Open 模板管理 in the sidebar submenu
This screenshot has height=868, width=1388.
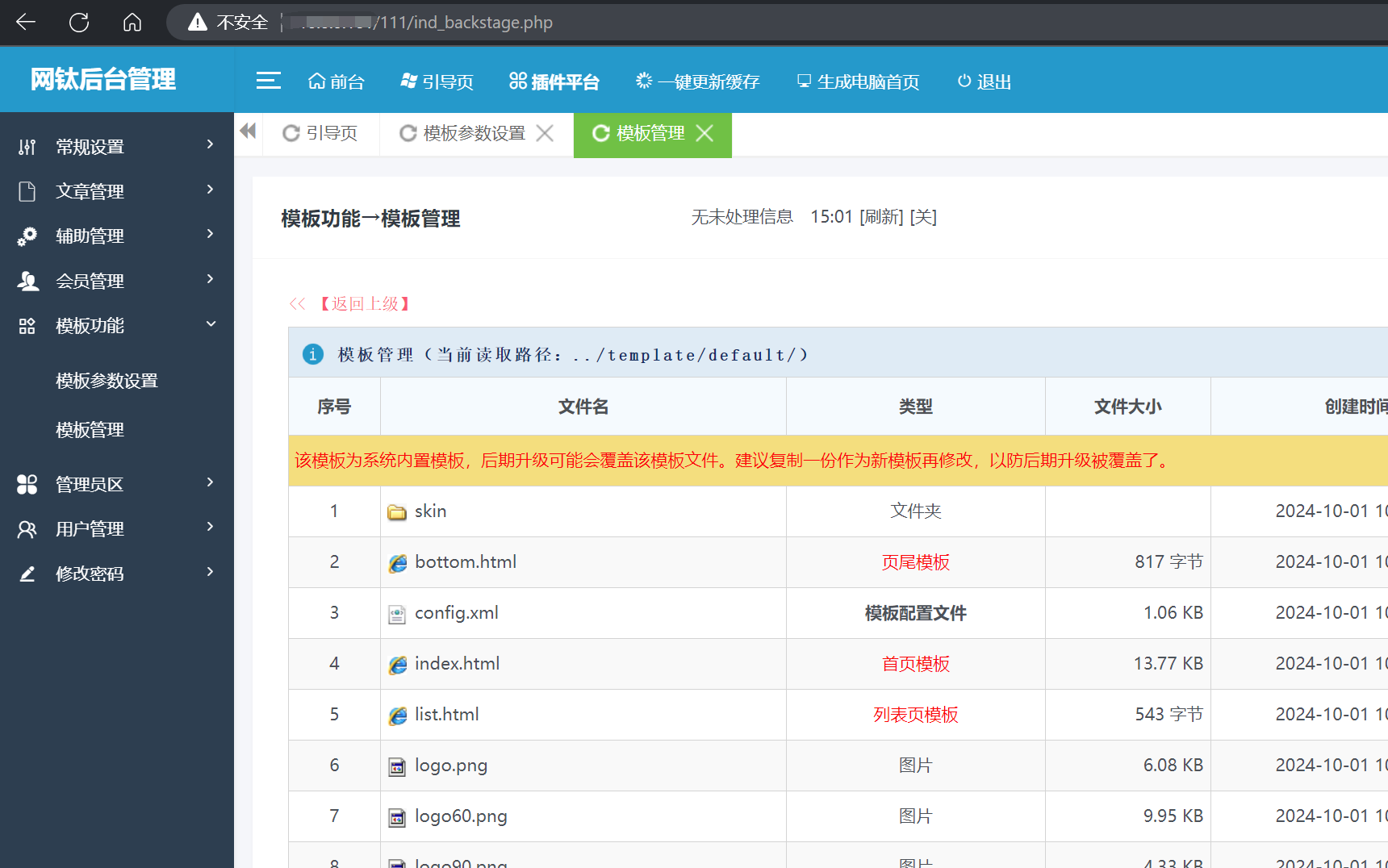point(90,430)
